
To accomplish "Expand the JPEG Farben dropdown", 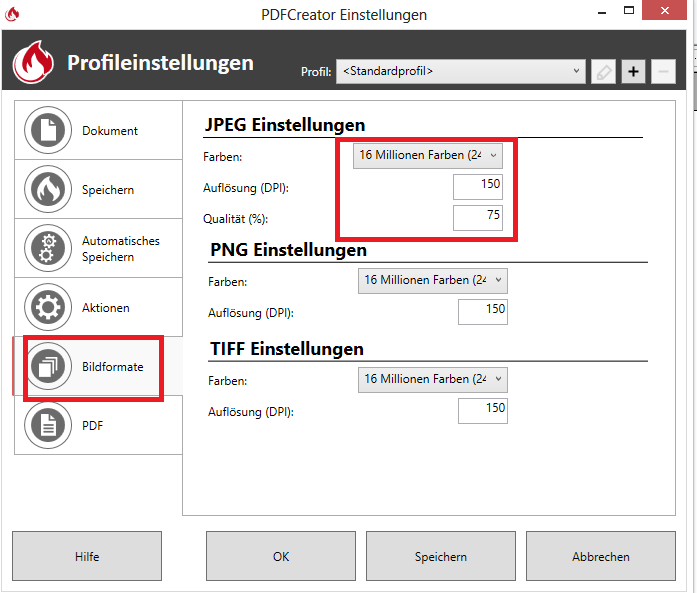I will pyautogui.click(x=428, y=155).
